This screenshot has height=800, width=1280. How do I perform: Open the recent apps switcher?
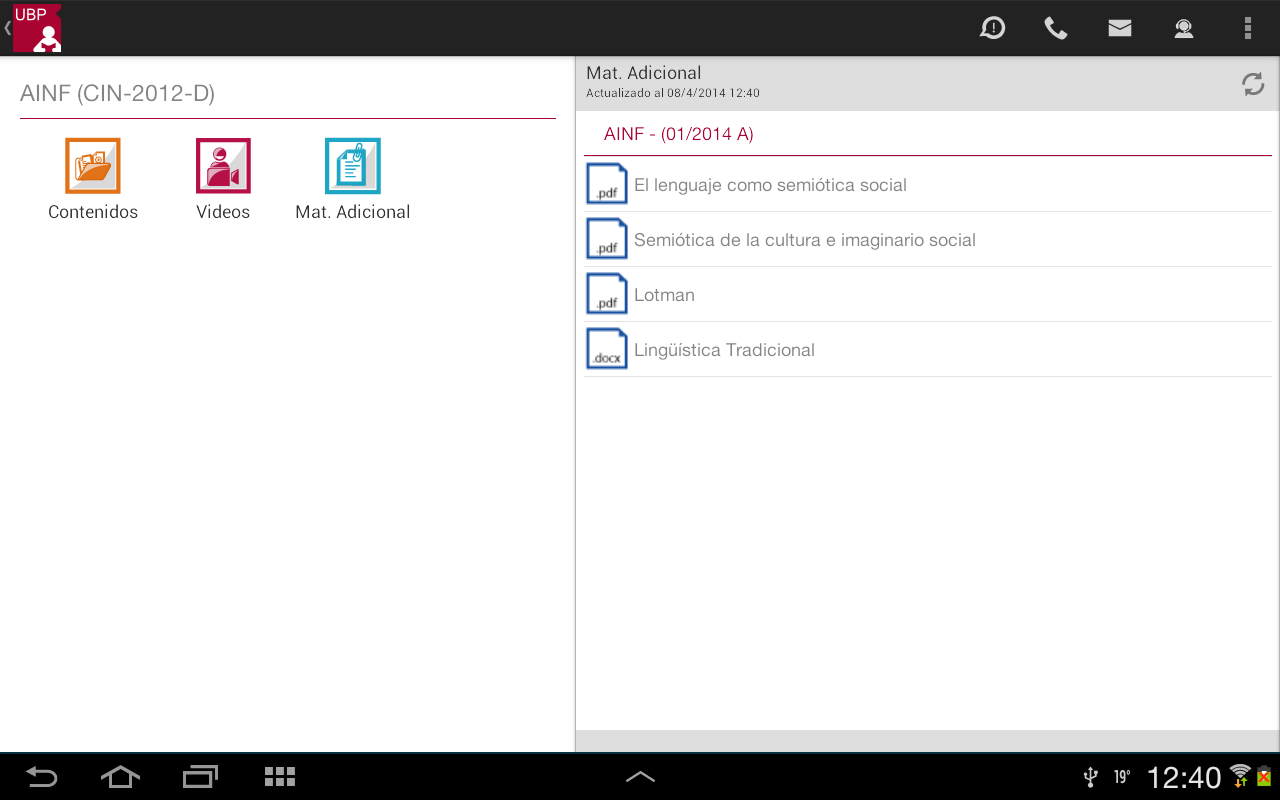tap(200, 777)
